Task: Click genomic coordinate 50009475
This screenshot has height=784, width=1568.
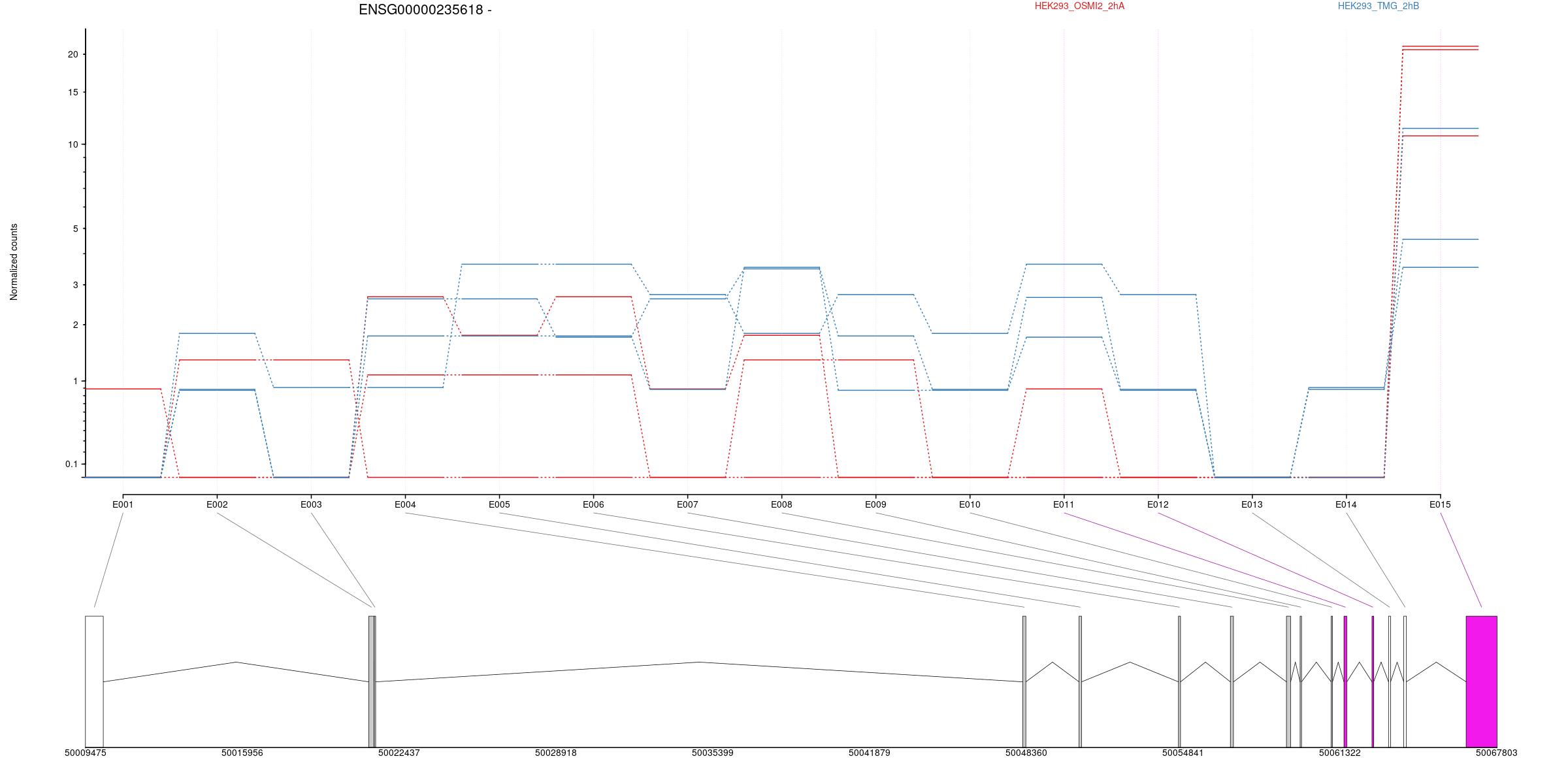Action: (85, 753)
